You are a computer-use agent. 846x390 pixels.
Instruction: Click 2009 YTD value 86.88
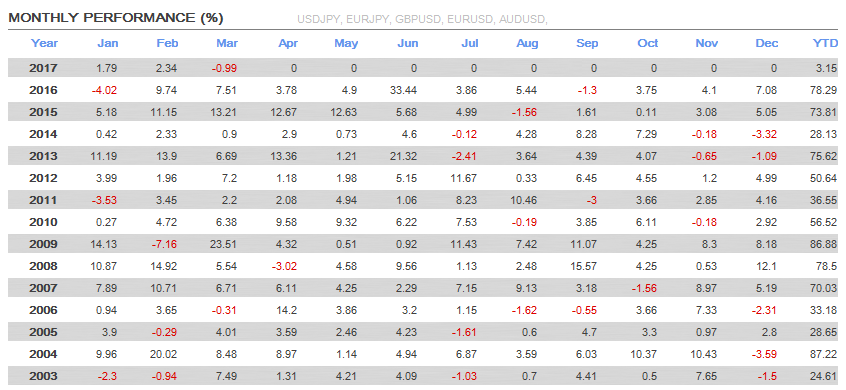824,244
